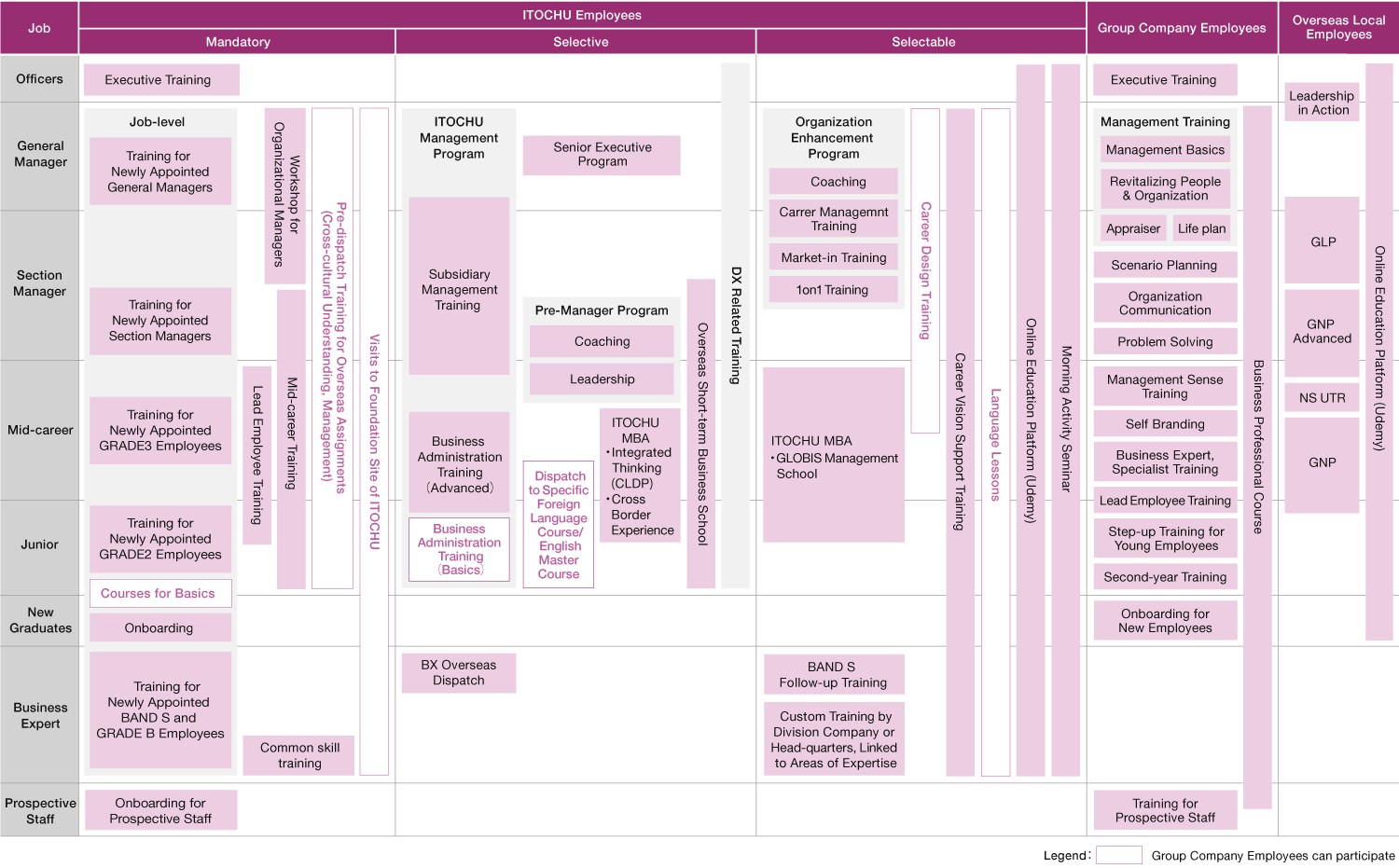
Task: Select Onboarding for Prospective Staff
Action: pos(160,810)
